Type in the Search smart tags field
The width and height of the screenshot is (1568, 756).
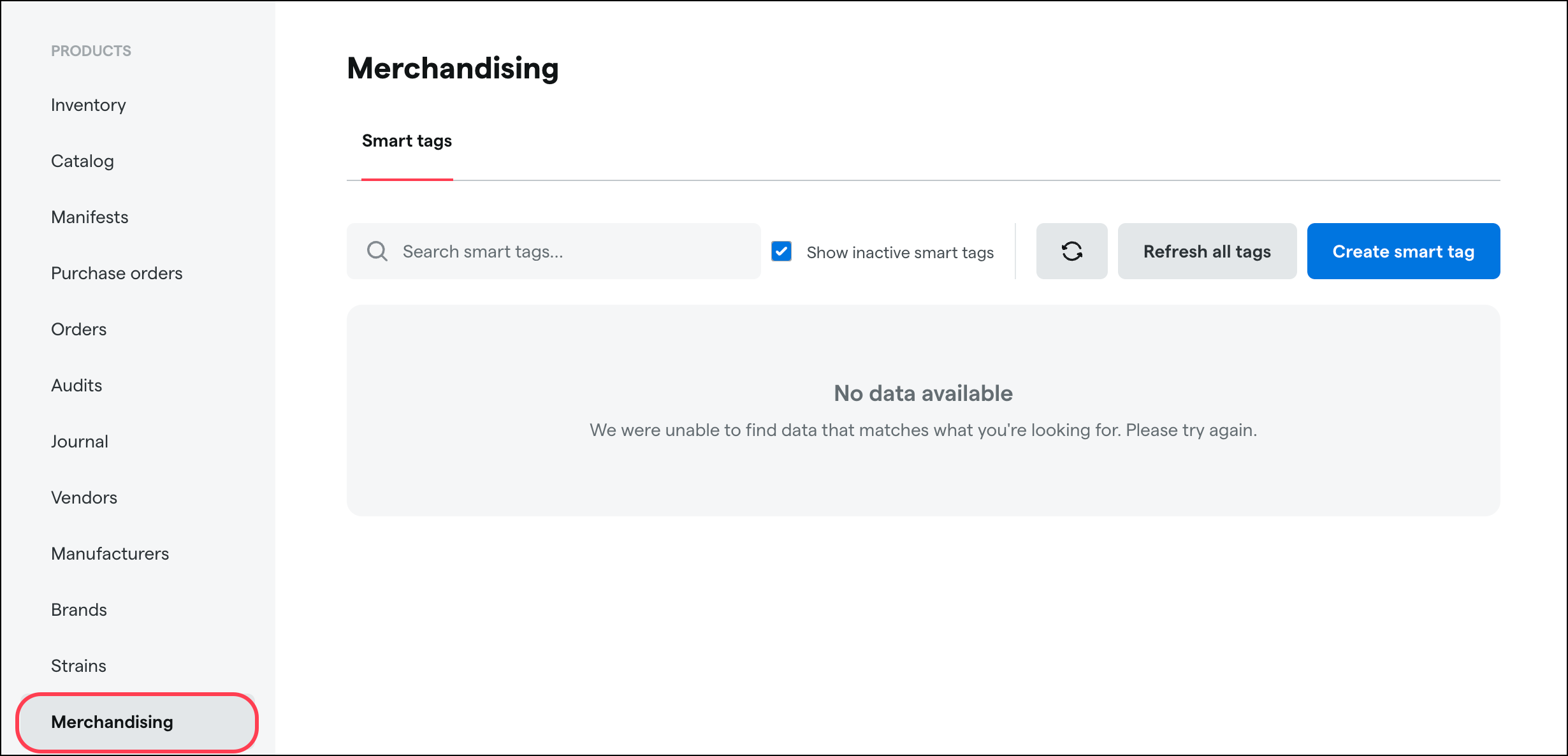click(574, 251)
